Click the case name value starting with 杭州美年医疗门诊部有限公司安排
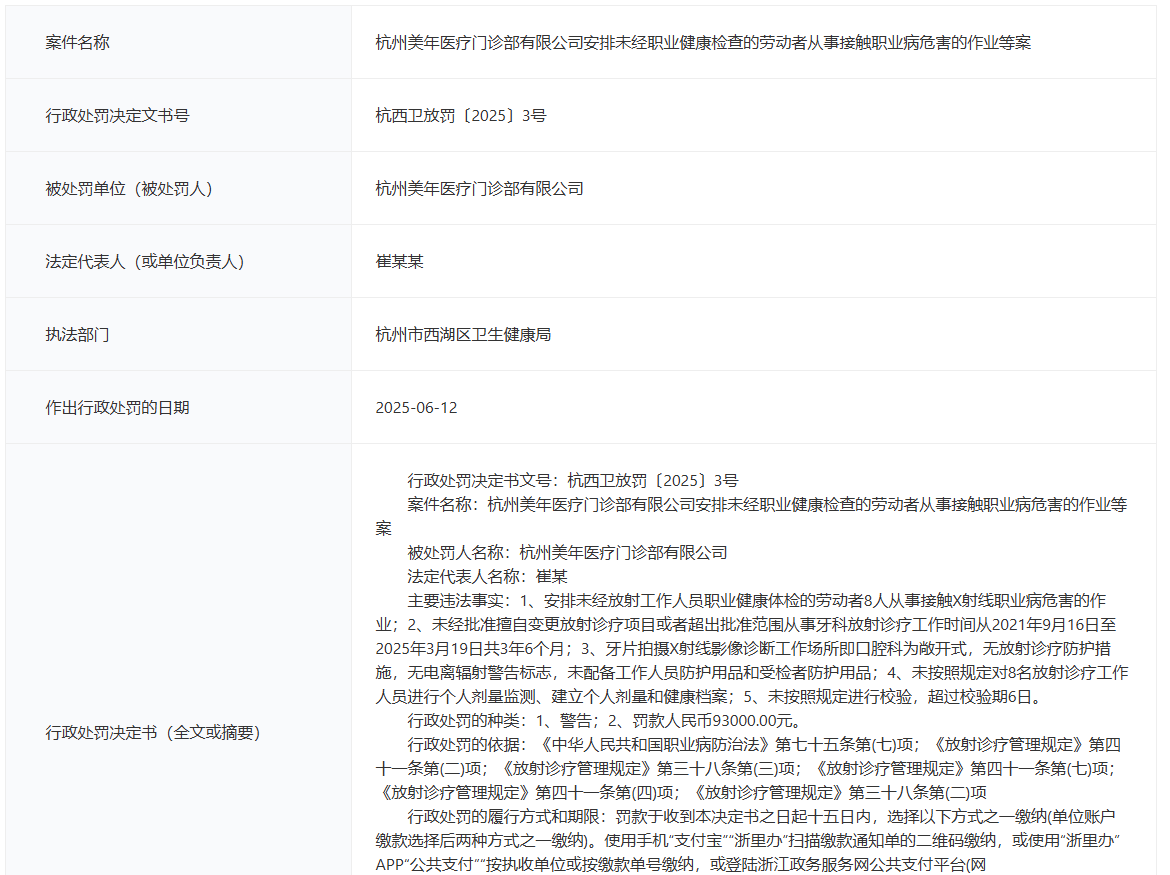 702,43
